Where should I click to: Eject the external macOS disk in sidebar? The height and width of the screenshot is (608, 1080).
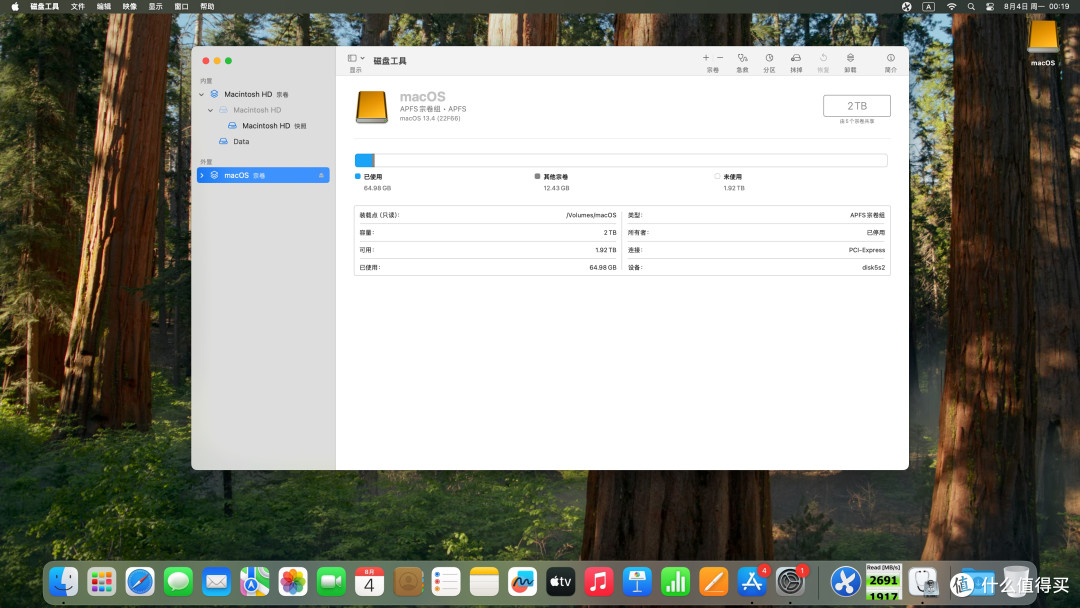click(x=321, y=176)
